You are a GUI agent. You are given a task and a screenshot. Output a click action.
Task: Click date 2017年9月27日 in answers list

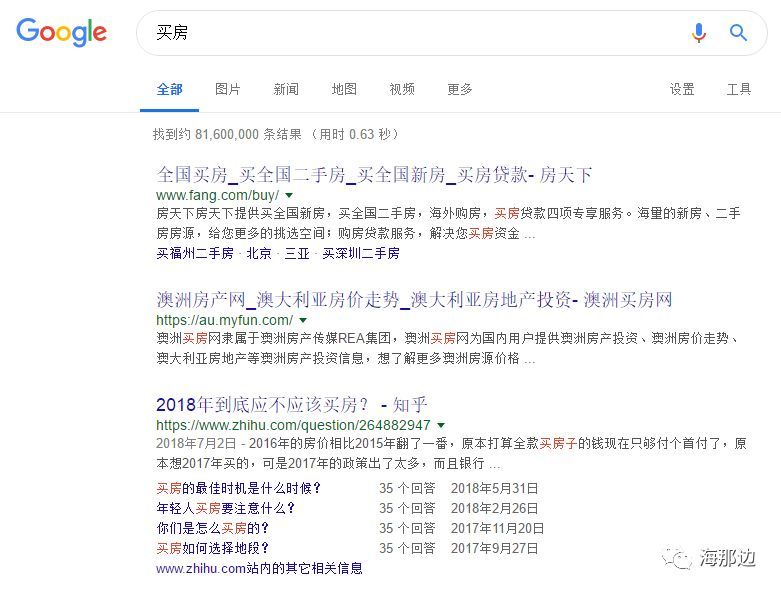[495, 548]
